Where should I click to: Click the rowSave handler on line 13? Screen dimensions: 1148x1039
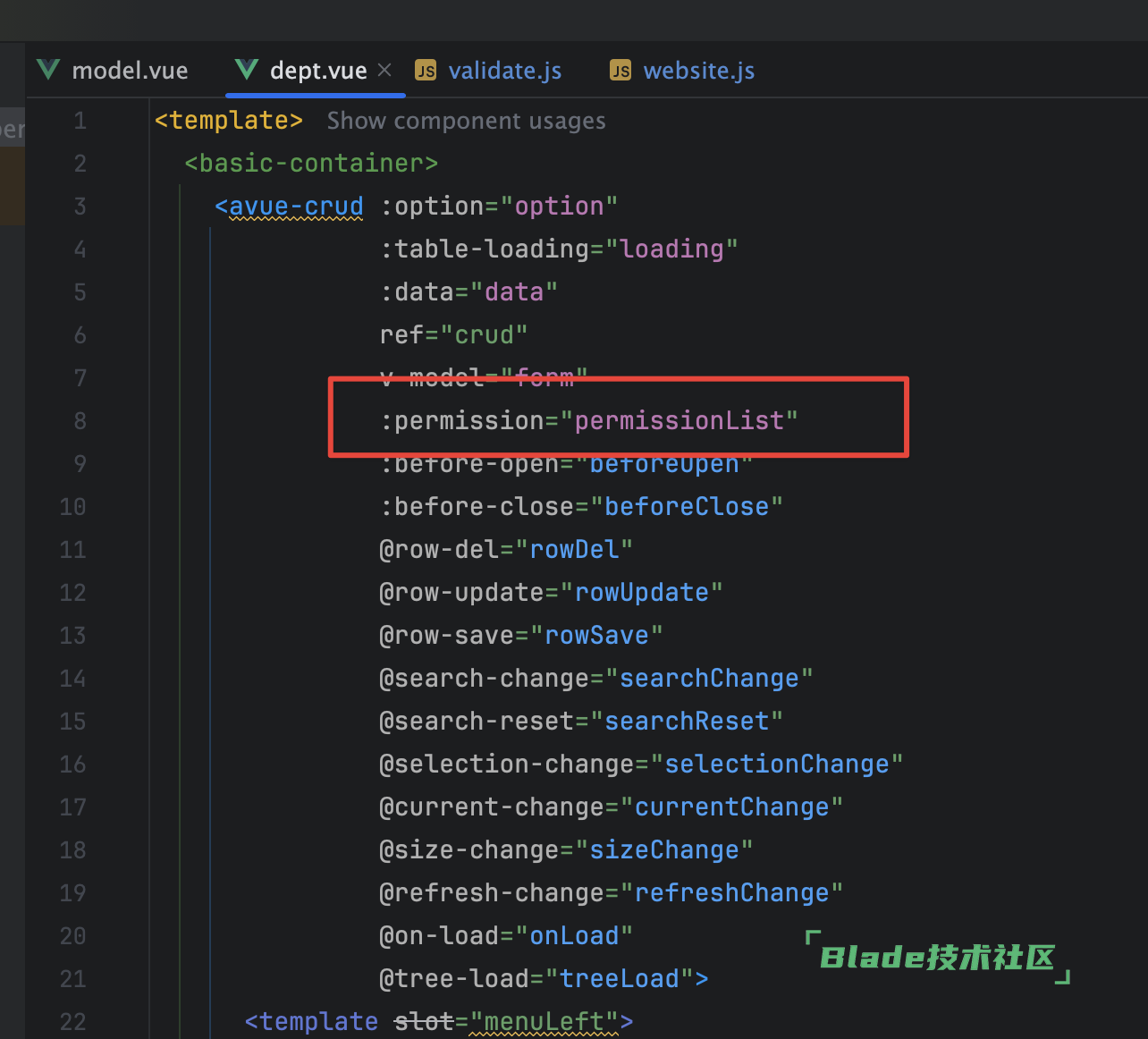coord(596,636)
